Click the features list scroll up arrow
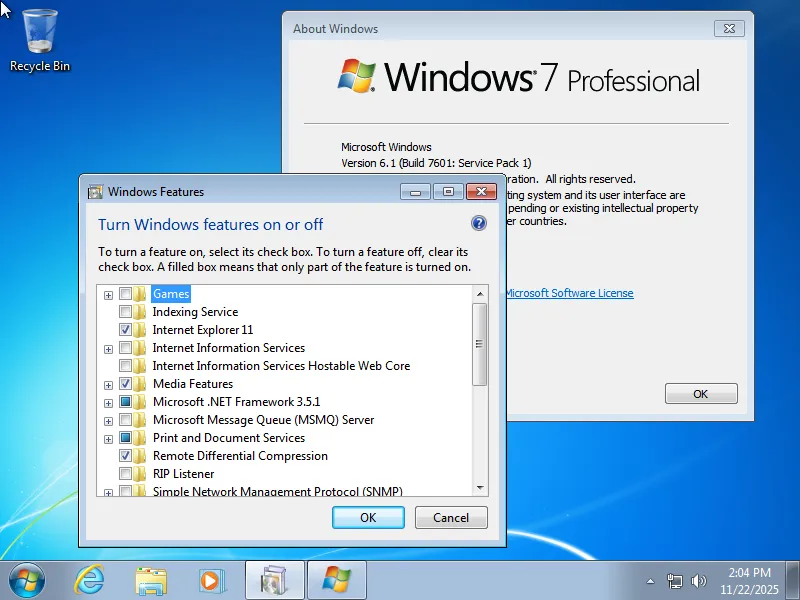The height and width of the screenshot is (600, 800). coord(480,294)
